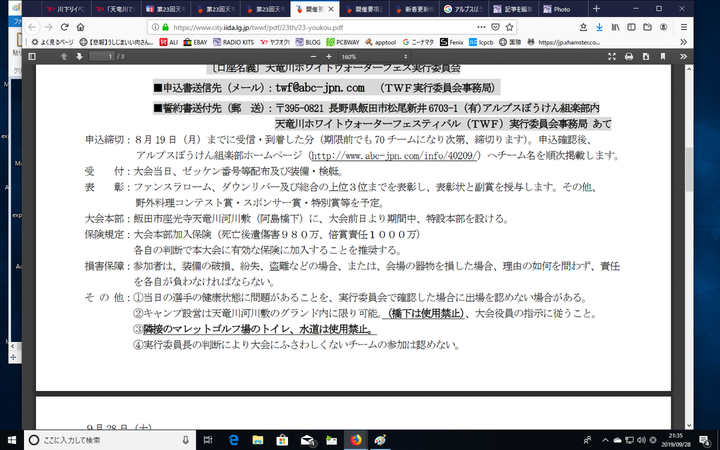Go to previous PDF page
Image resolution: width=720 pixels, height=450 pixels.
click(x=65, y=57)
